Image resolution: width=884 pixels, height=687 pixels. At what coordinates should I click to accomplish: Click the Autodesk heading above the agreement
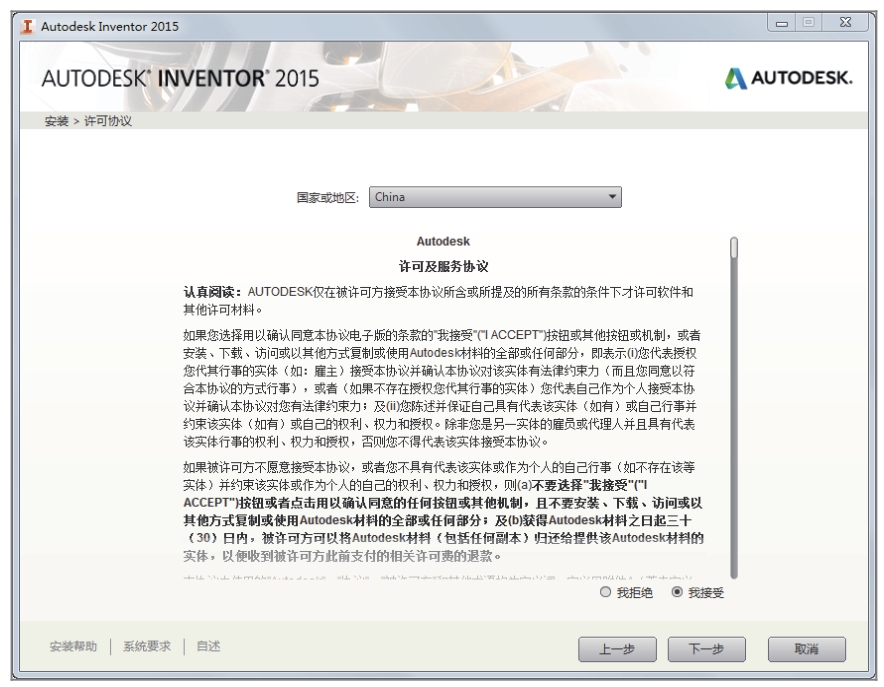443,241
